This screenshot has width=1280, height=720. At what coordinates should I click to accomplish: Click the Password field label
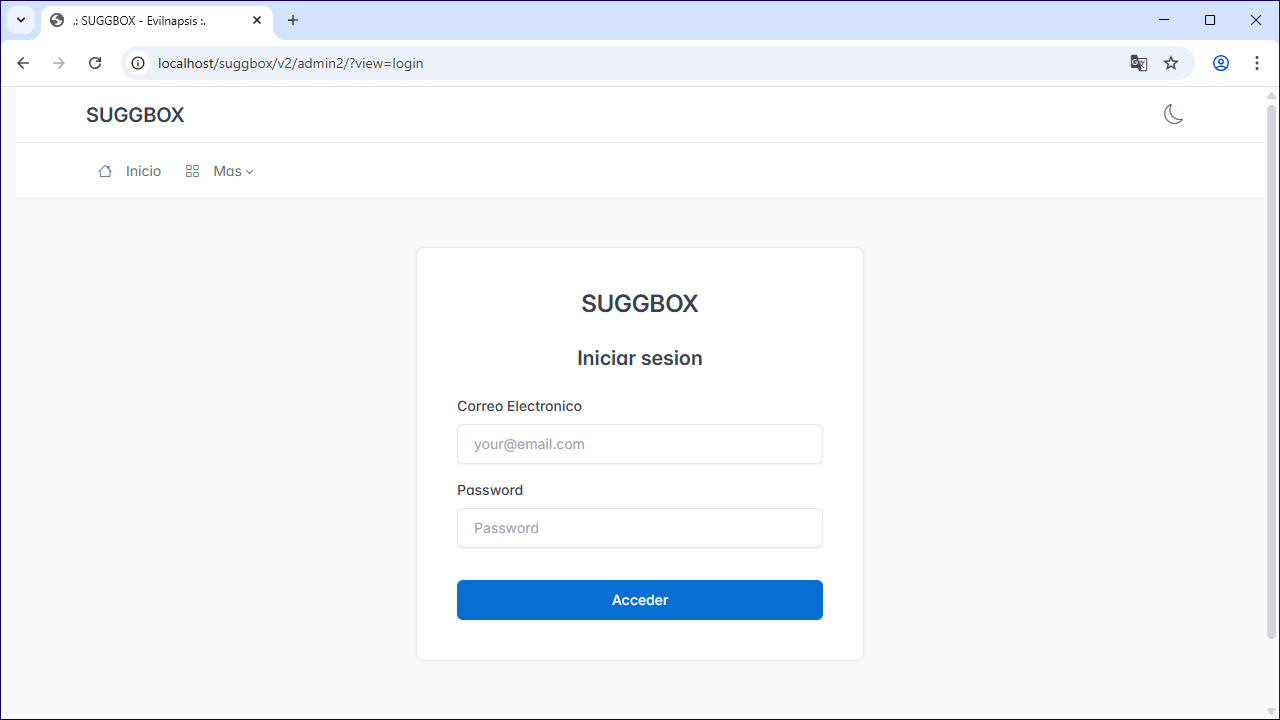[490, 490]
